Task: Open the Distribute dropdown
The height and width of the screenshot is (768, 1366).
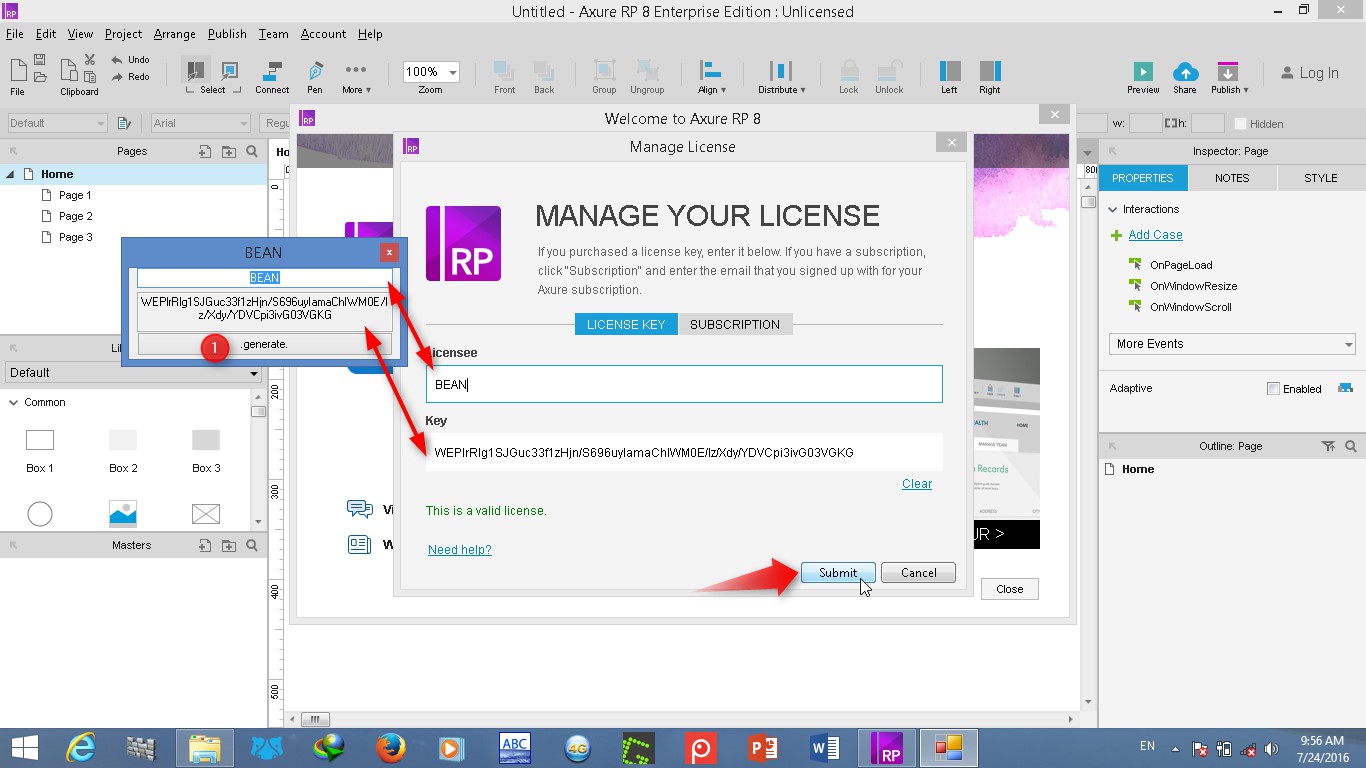Action: [781, 90]
